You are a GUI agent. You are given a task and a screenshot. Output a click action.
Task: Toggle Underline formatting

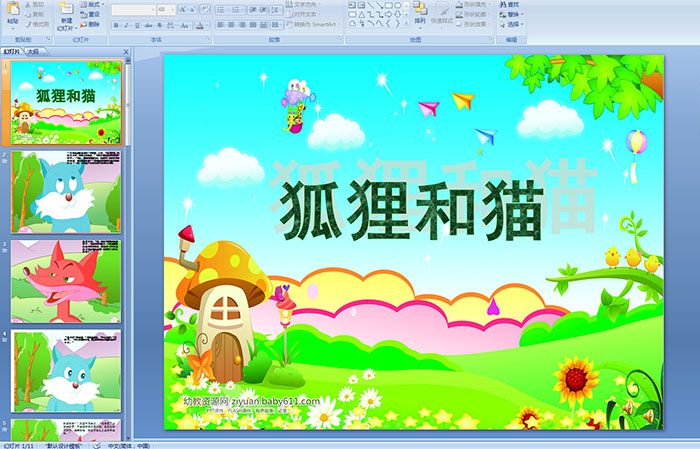(x=137, y=25)
